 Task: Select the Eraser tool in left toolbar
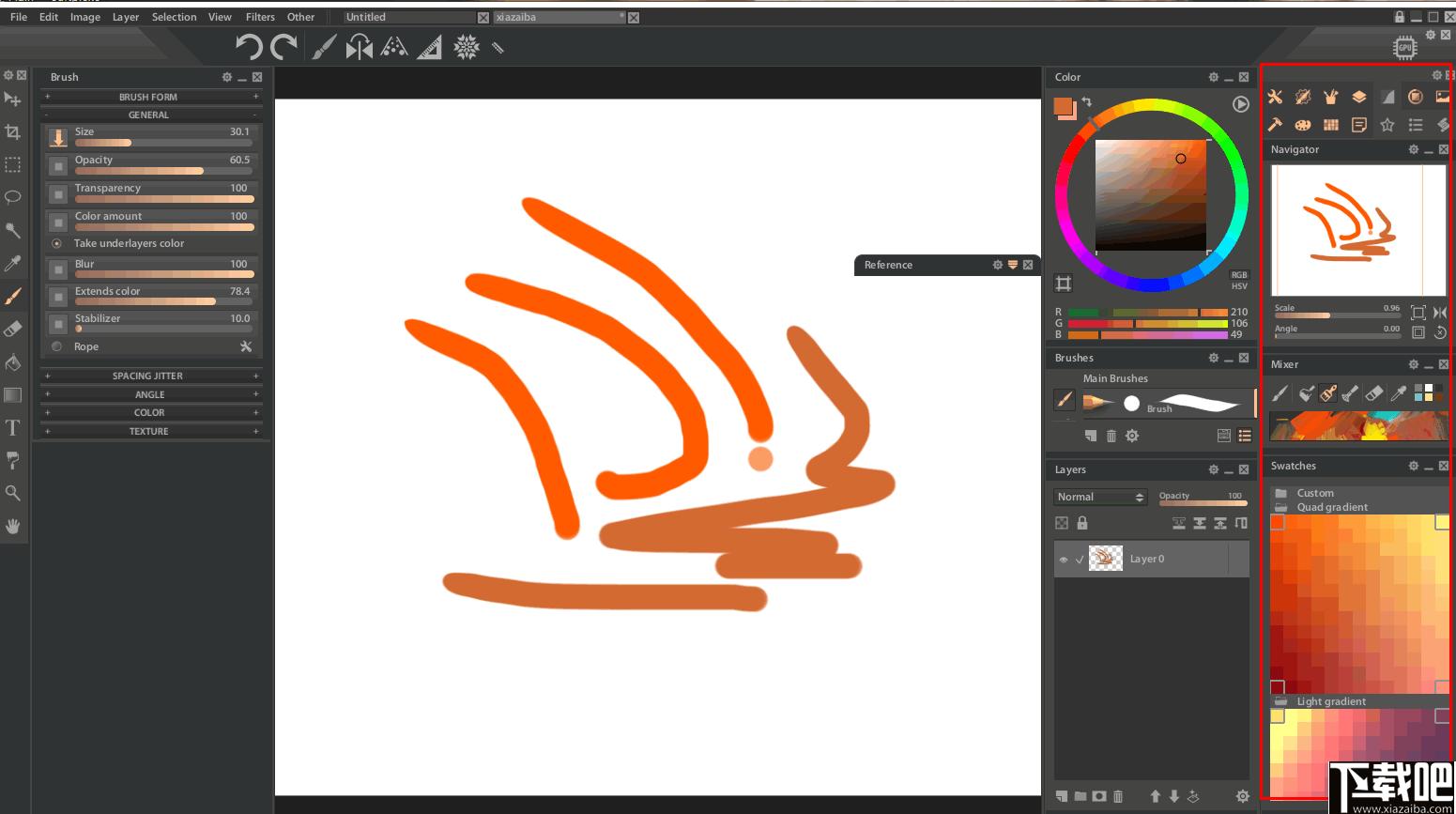(13, 329)
